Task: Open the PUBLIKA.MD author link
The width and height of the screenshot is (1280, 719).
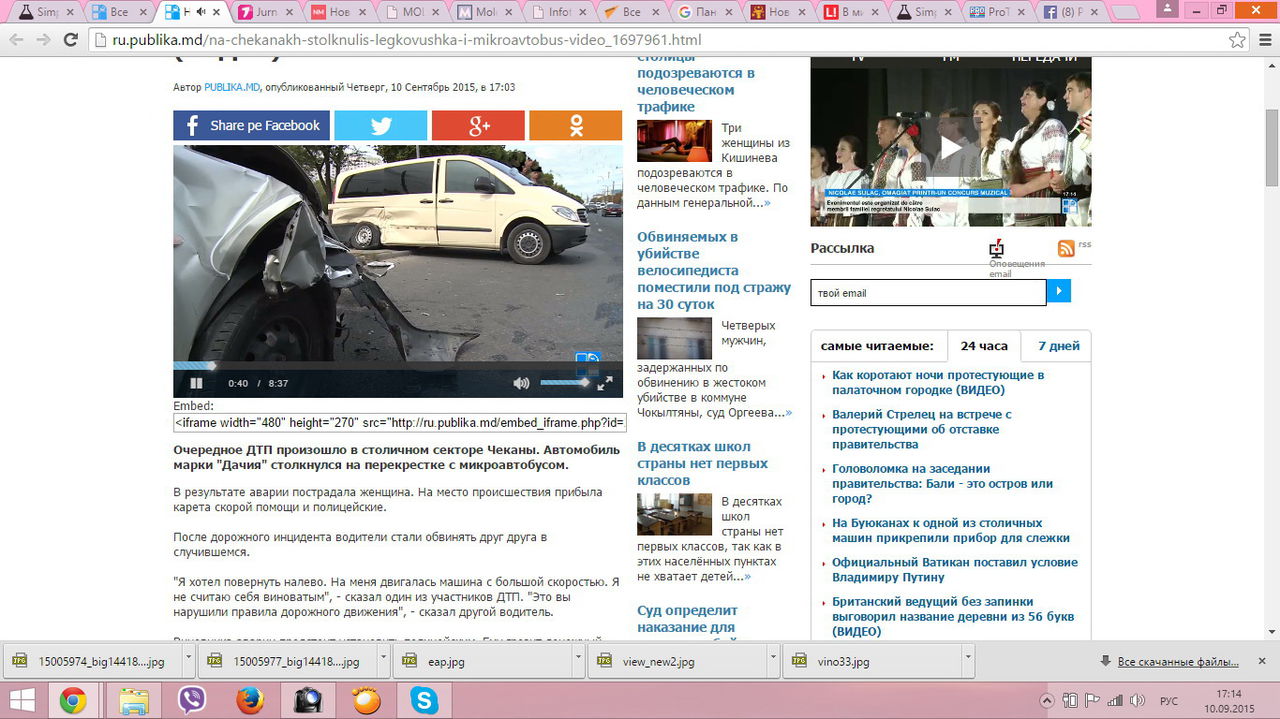Action: pos(232,87)
